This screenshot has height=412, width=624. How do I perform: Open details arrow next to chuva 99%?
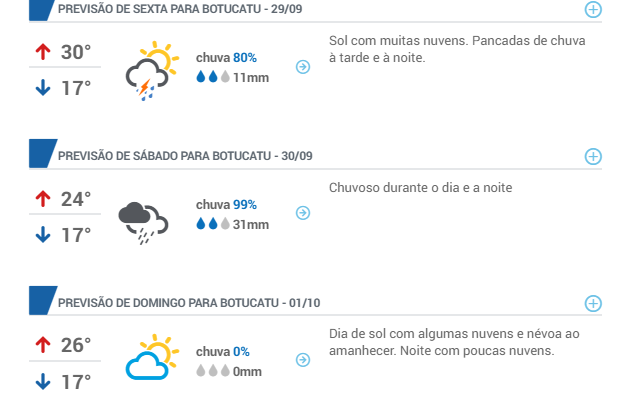click(x=303, y=213)
